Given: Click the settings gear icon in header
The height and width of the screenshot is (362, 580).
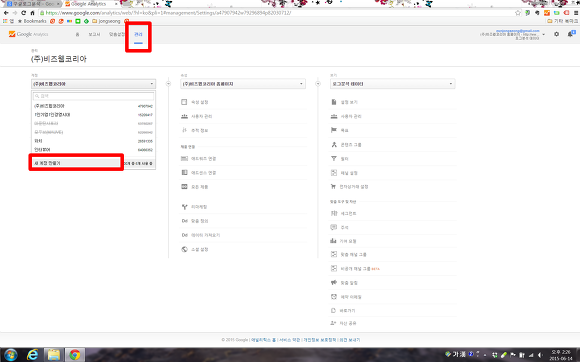Looking at the screenshot, I should 556,34.
